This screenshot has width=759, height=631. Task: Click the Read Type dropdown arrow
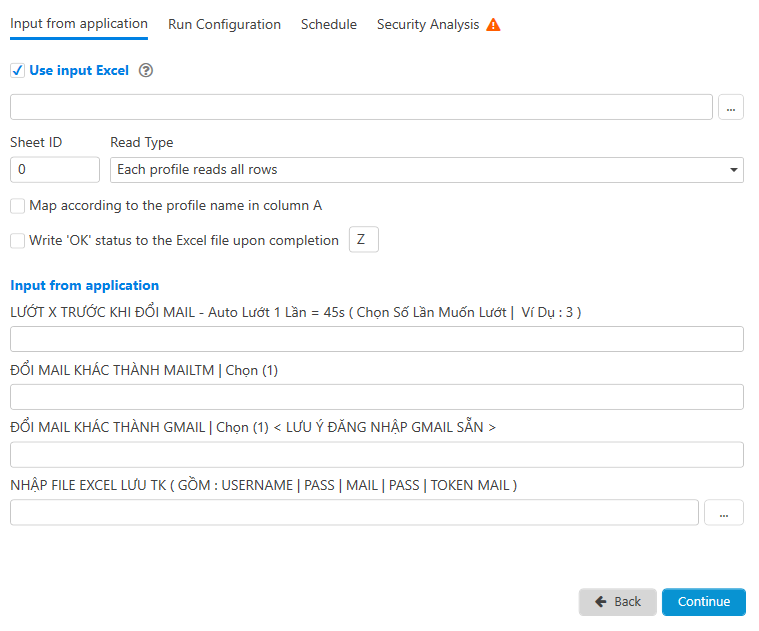click(733, 170)
